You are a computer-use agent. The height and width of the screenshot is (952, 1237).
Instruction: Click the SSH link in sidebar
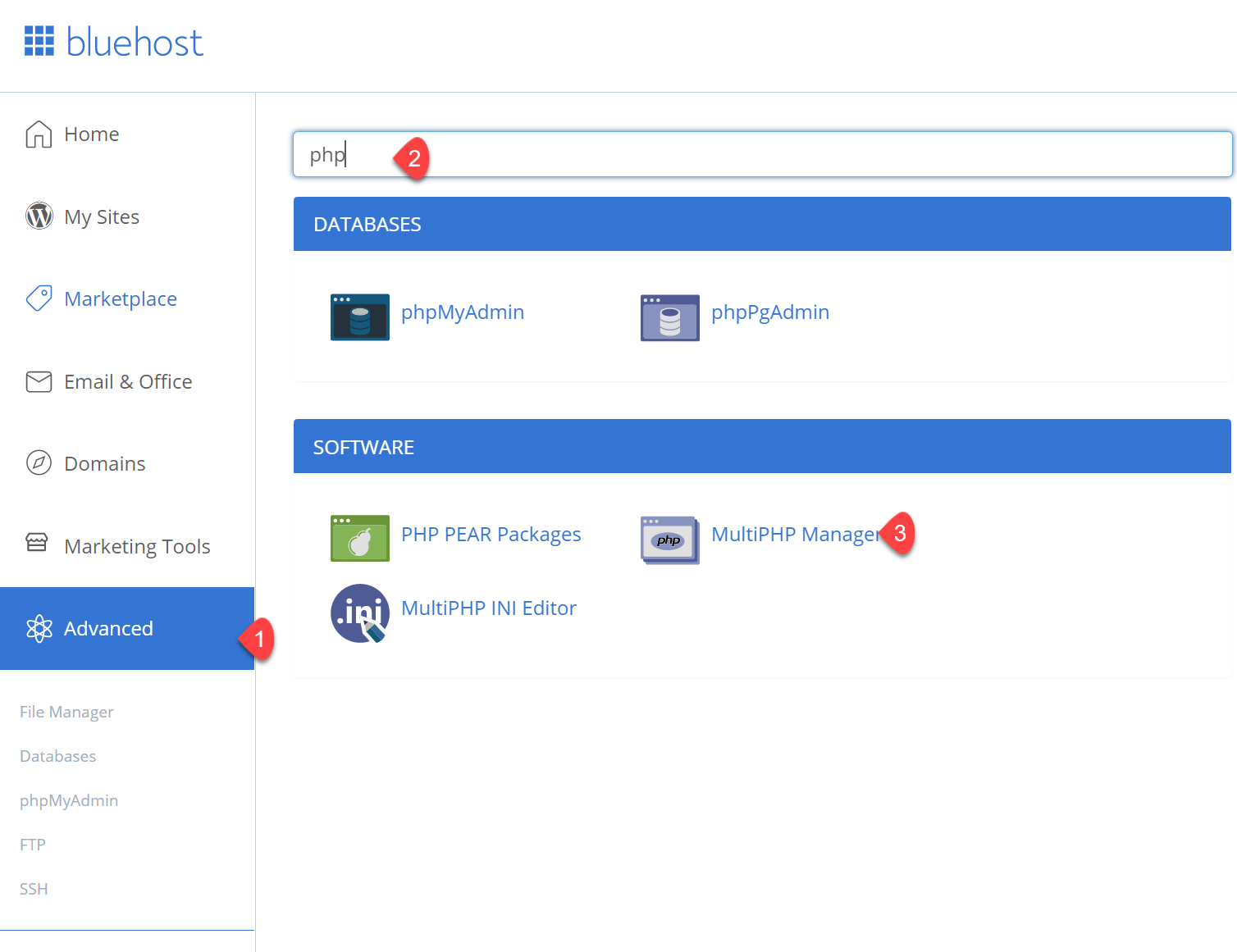(33, 888)
